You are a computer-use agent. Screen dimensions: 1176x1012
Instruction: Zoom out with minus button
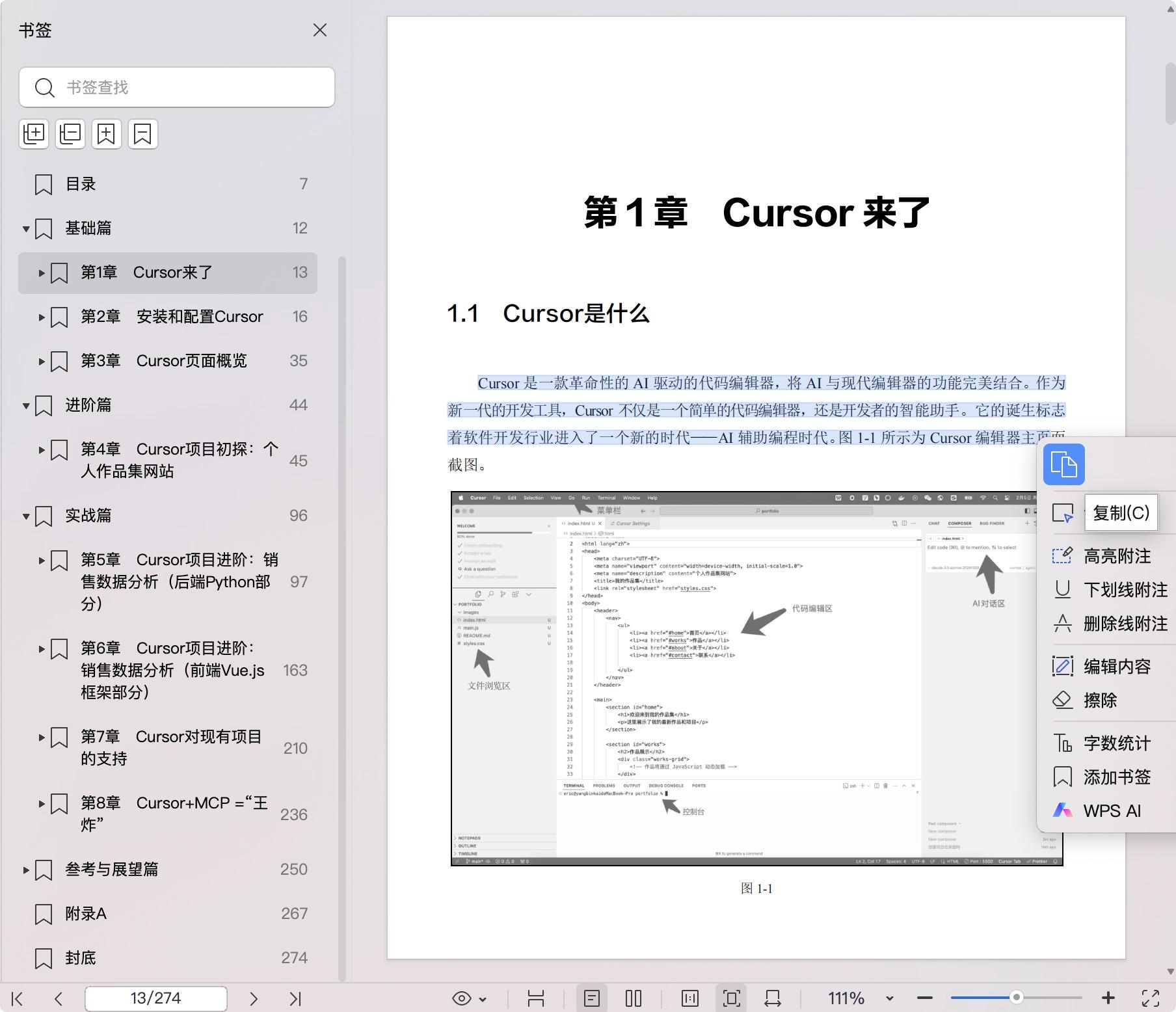coord(925,998)
